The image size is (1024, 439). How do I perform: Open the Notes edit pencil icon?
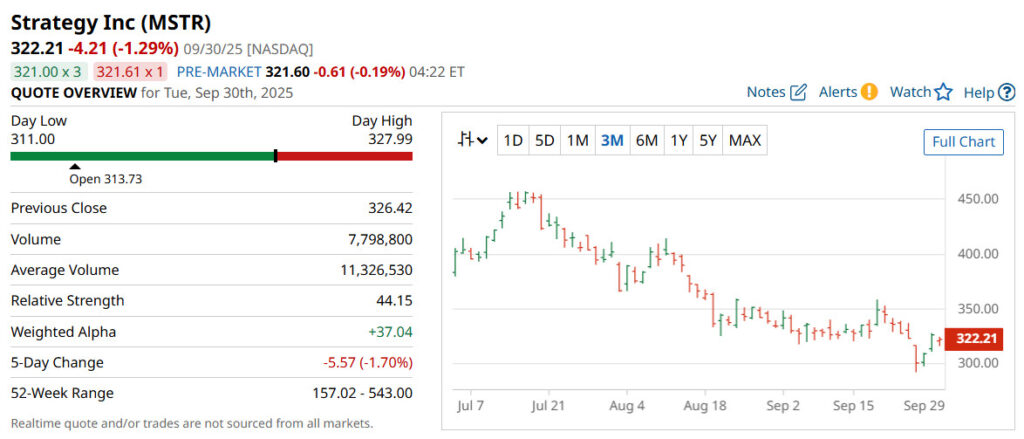tap(798, 92)
